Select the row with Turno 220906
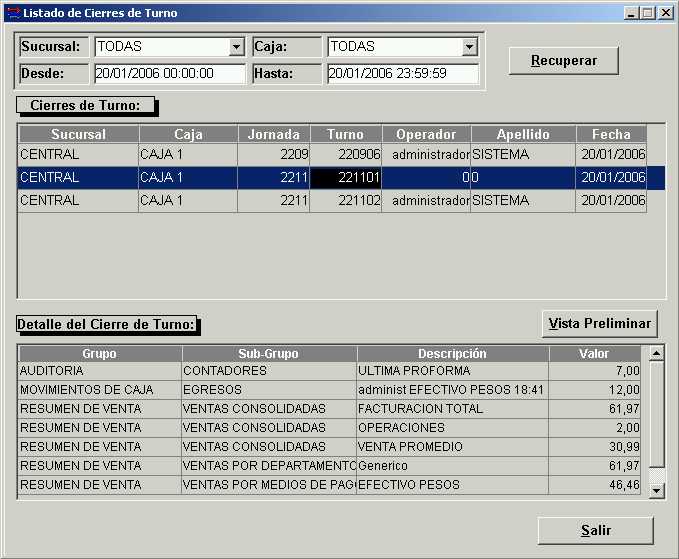 click(x=345, y=155)
